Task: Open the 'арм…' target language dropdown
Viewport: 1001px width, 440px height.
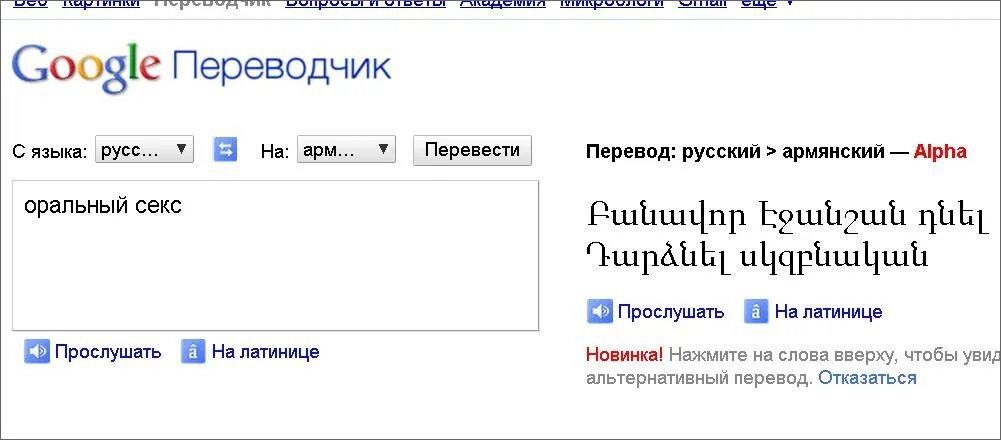Action: [346, 150]
